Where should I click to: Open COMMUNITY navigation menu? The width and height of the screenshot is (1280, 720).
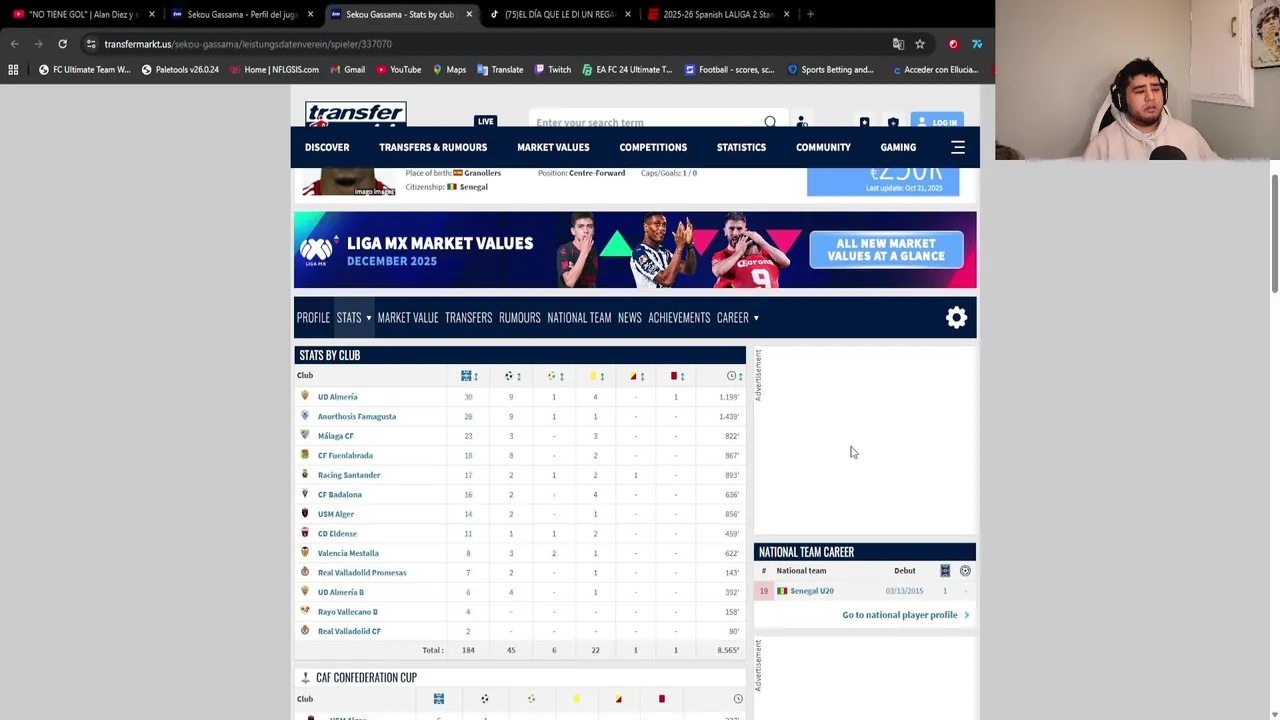click(823, 148)
